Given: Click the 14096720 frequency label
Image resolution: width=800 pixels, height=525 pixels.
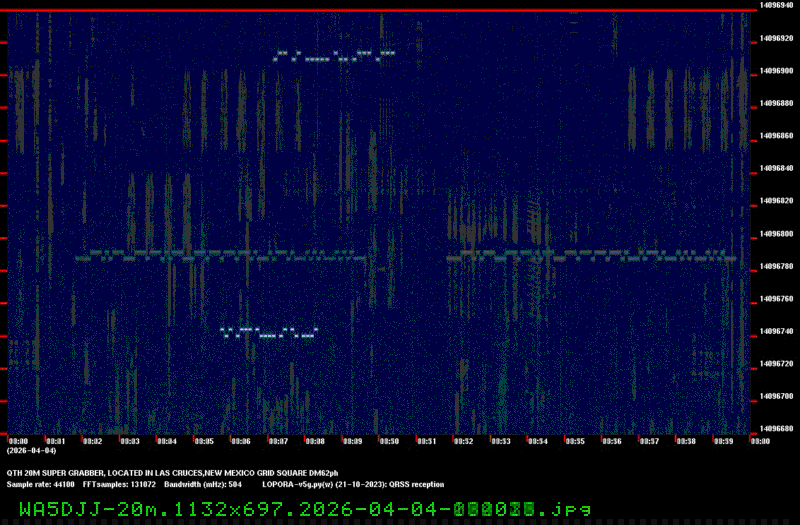Looking at the screenshot, I should pos(777,364).
